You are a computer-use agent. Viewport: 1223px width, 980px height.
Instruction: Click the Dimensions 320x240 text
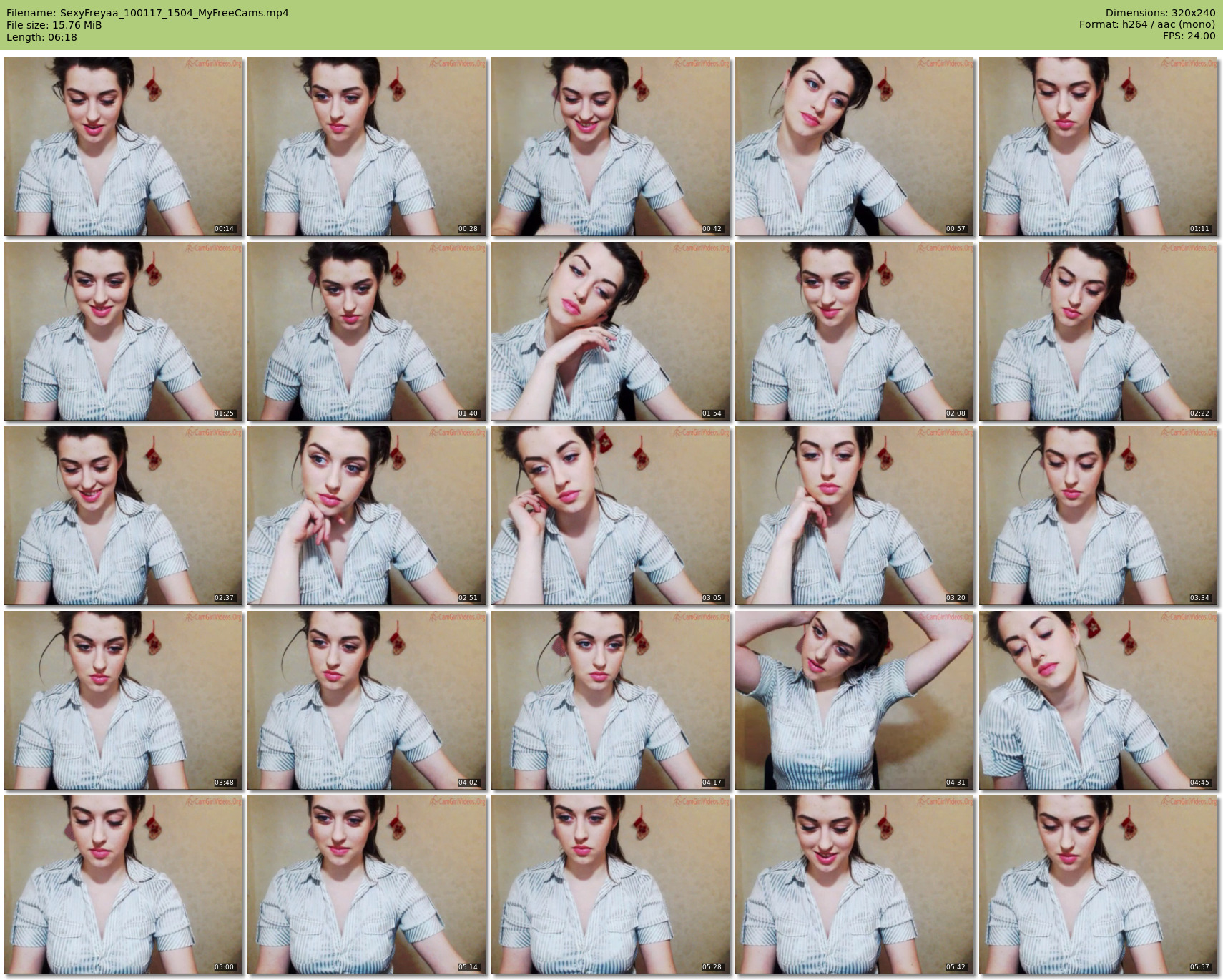[x=1160, y=13]
